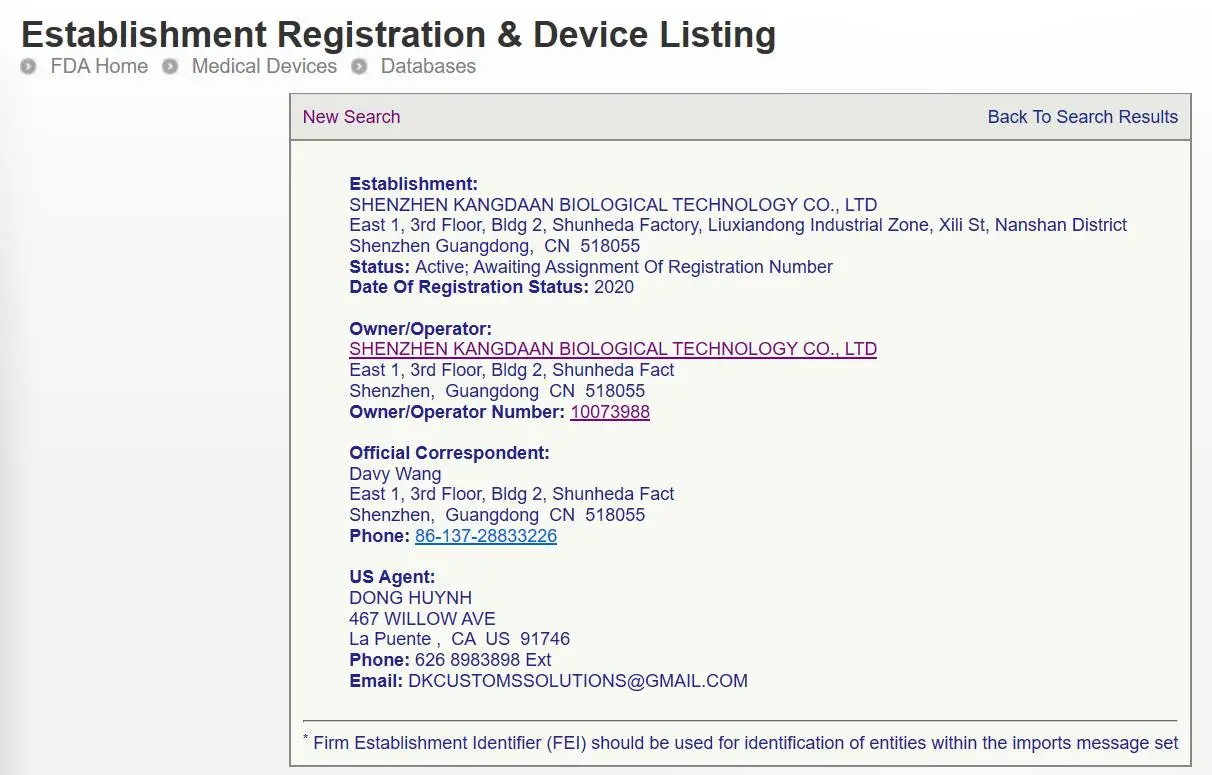Click the bullet icon before FDA Home
Image resolution: width=1212 pixels, height=775 pixels.
click(29, 67)
